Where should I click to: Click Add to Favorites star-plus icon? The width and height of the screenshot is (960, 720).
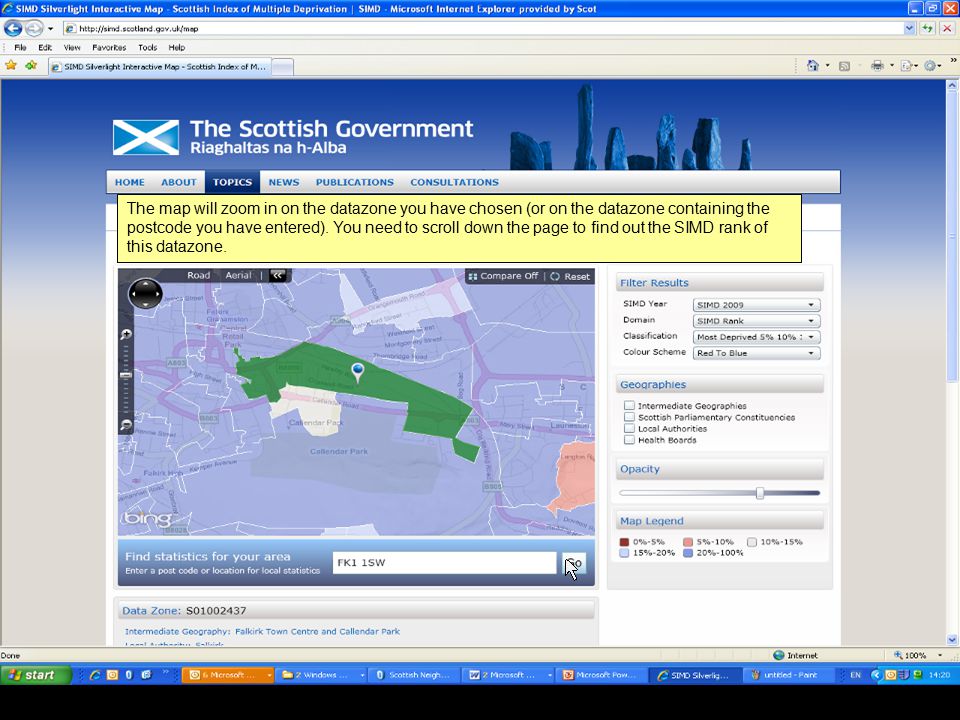point(31,65)
